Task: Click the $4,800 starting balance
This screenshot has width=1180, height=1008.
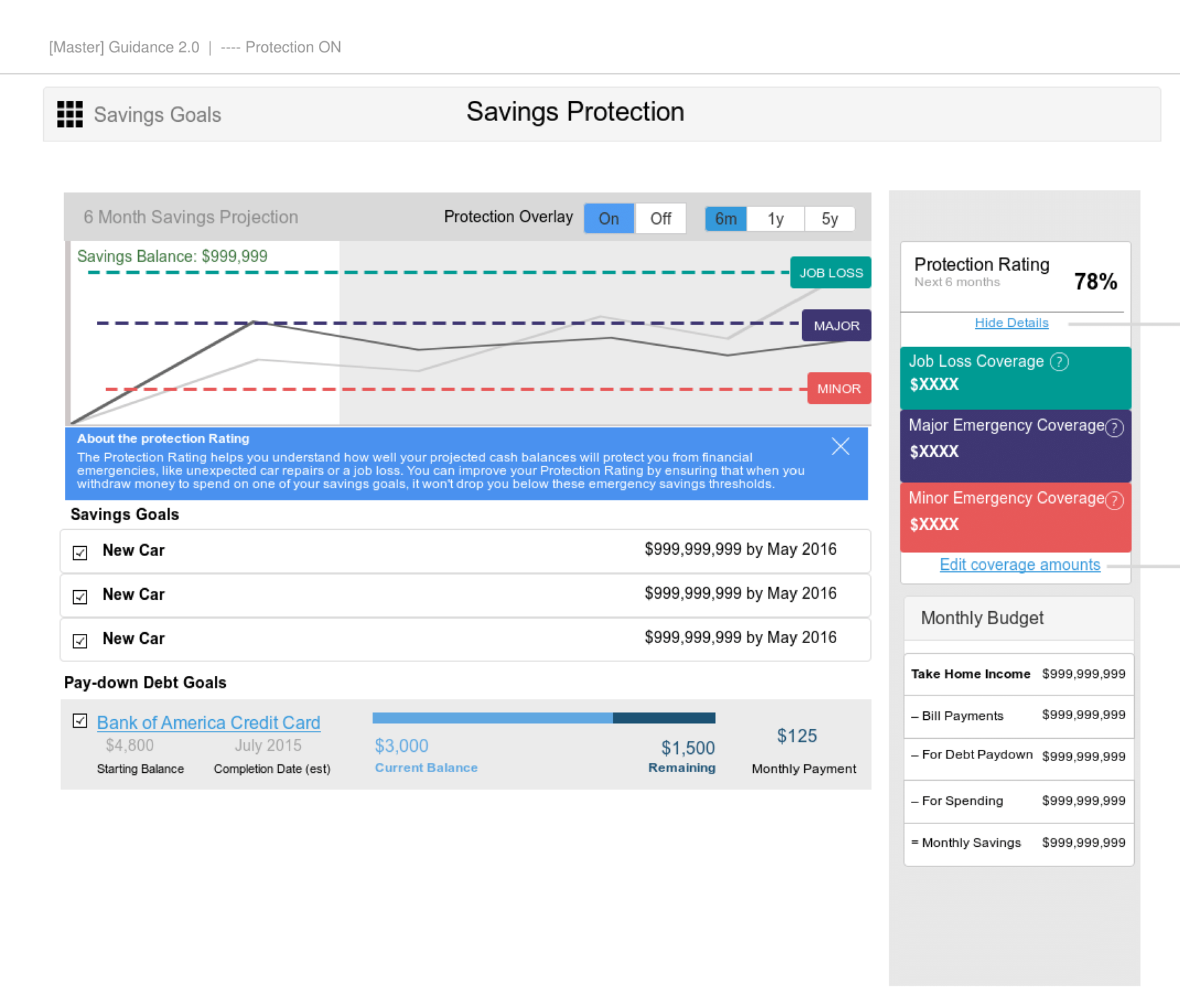Action: click(130, 745)
